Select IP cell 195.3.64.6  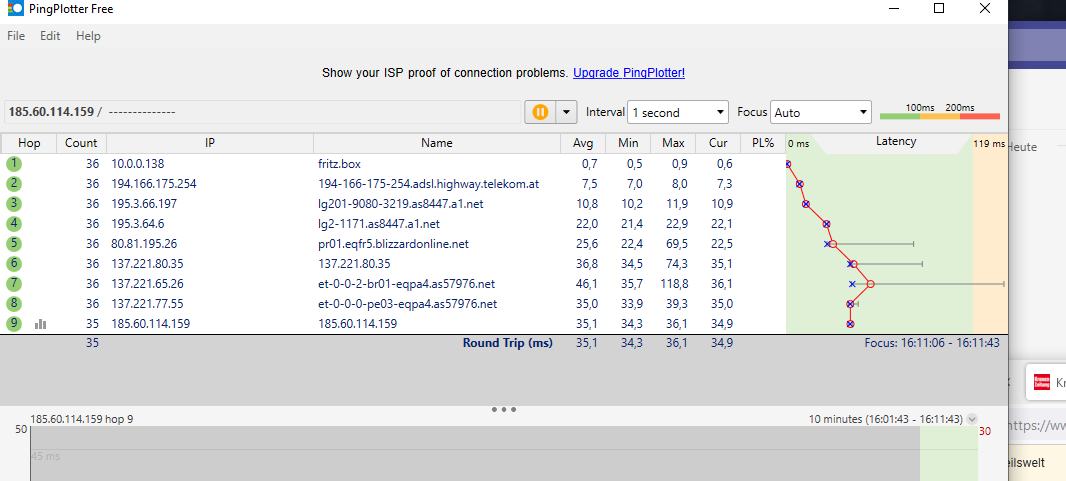pyautogui.click(x=138, y=224)
